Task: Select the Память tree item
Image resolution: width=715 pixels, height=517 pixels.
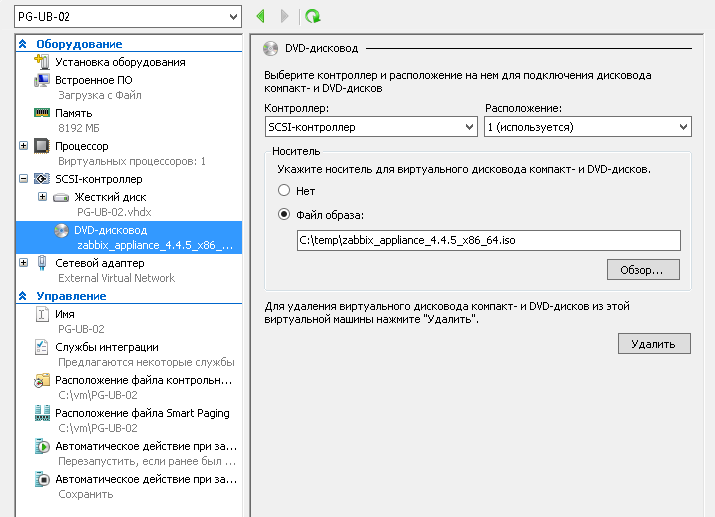Action: pyautogui.click(x=74, y=113)
